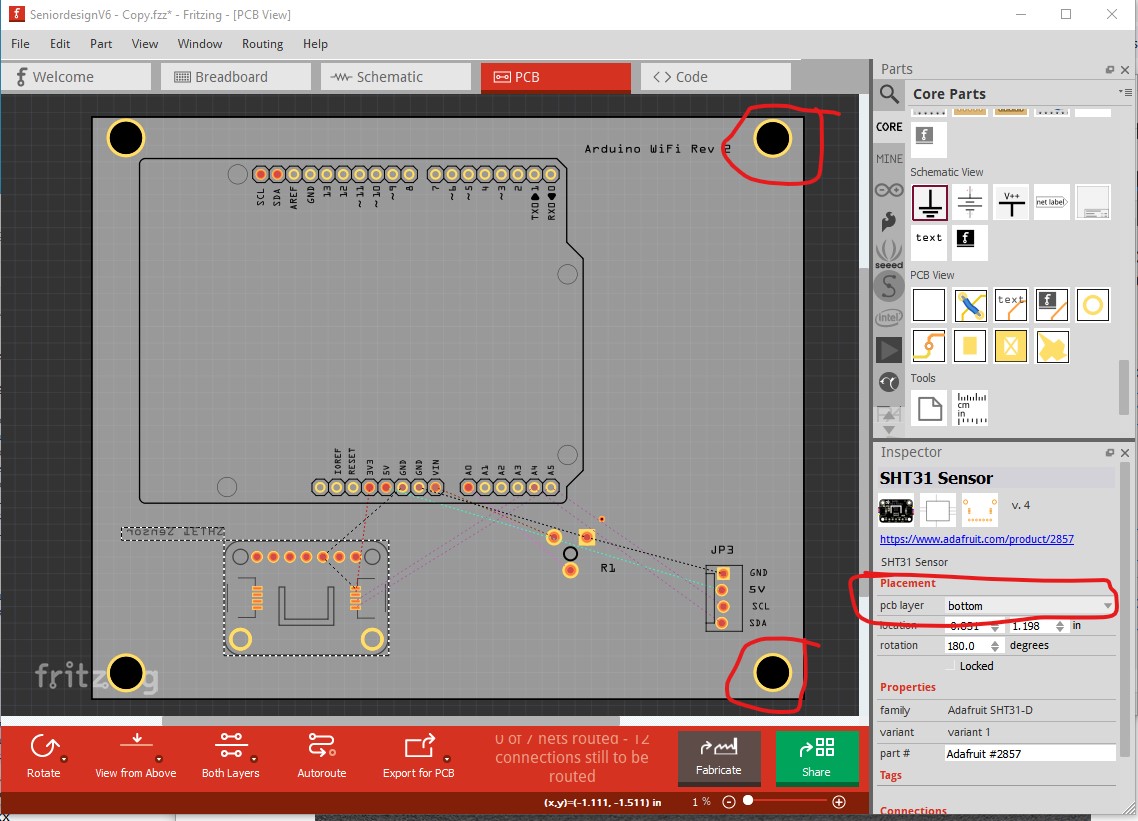
Task: Open the Routing menu
Action: click(x=263, y=44)
